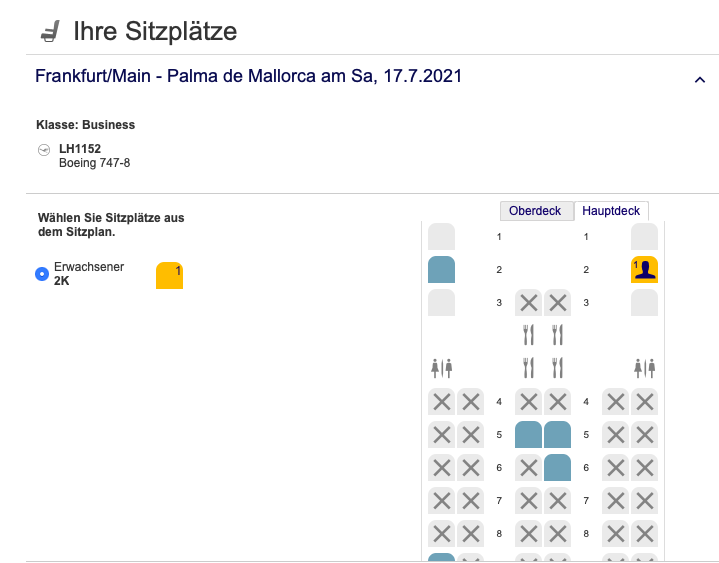This screenshot has height=563, width=719.
Task: Click the selected yellow seat in row 2
Action: pyautogui.click(x=644, y=270)
